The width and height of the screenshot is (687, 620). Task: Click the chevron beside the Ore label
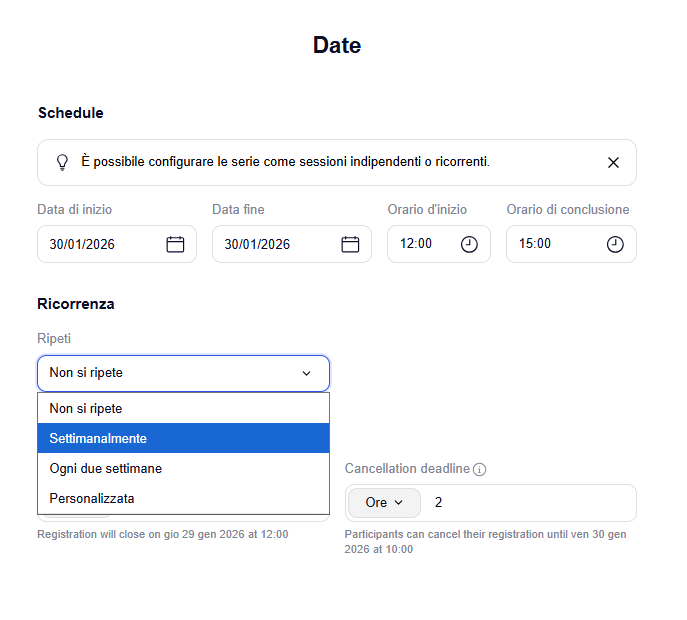[x=399, y=502]
